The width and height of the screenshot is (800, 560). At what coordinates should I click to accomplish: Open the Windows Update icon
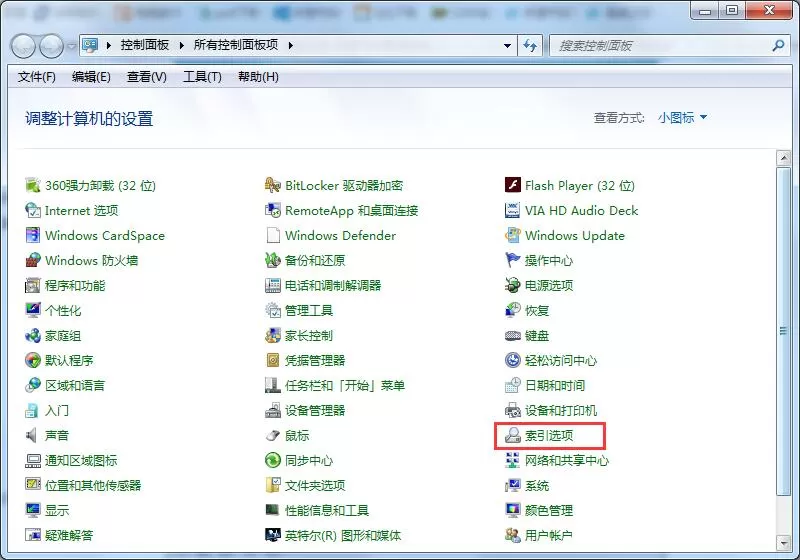tap(512, 235)
